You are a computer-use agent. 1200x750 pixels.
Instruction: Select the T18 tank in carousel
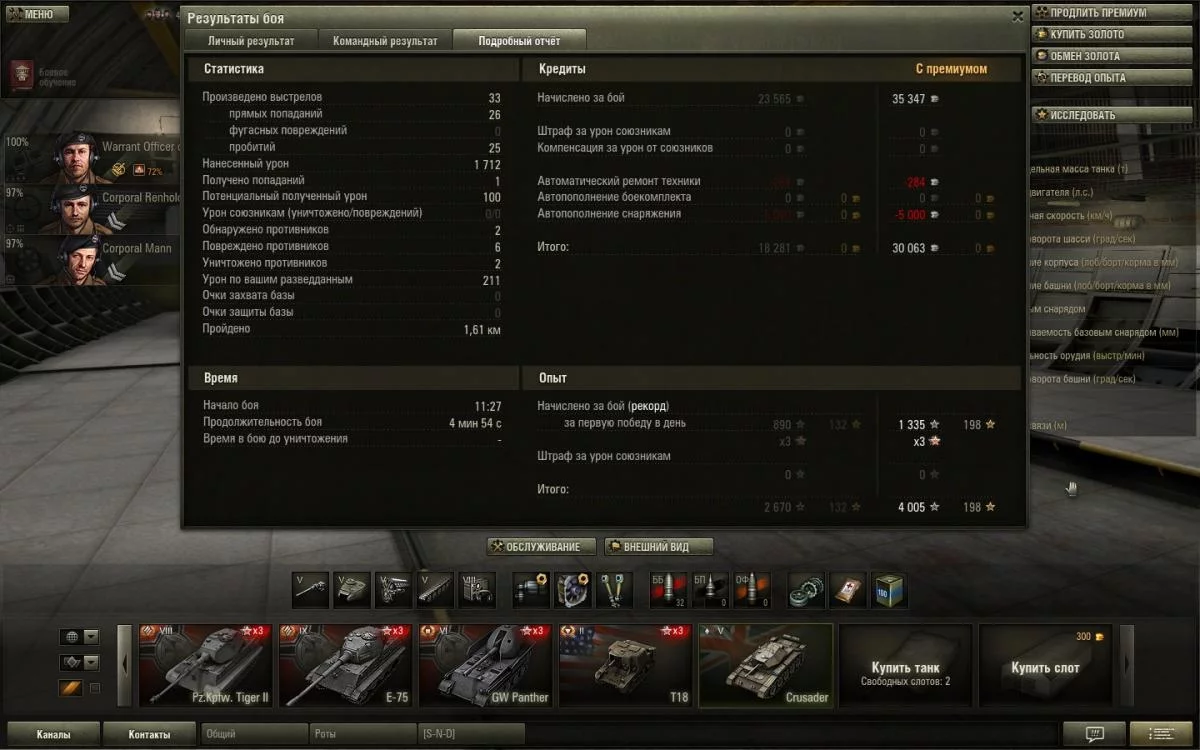click(x=625, y=666)
